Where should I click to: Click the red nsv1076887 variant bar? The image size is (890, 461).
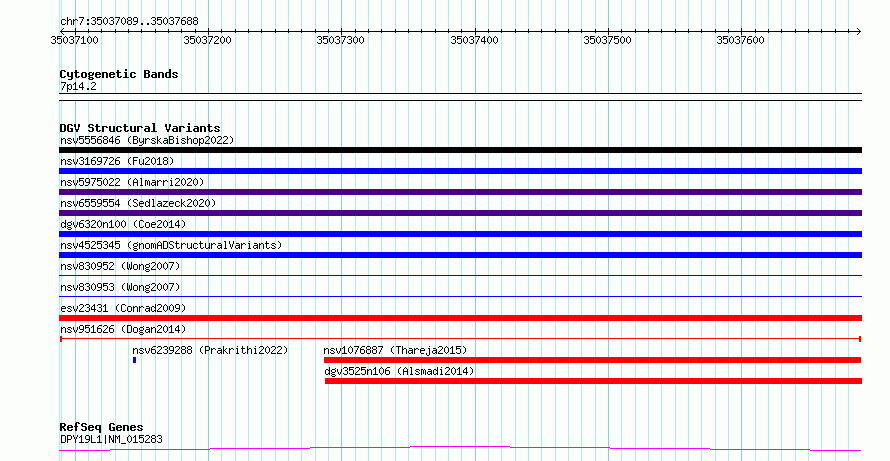click(593, 360)
